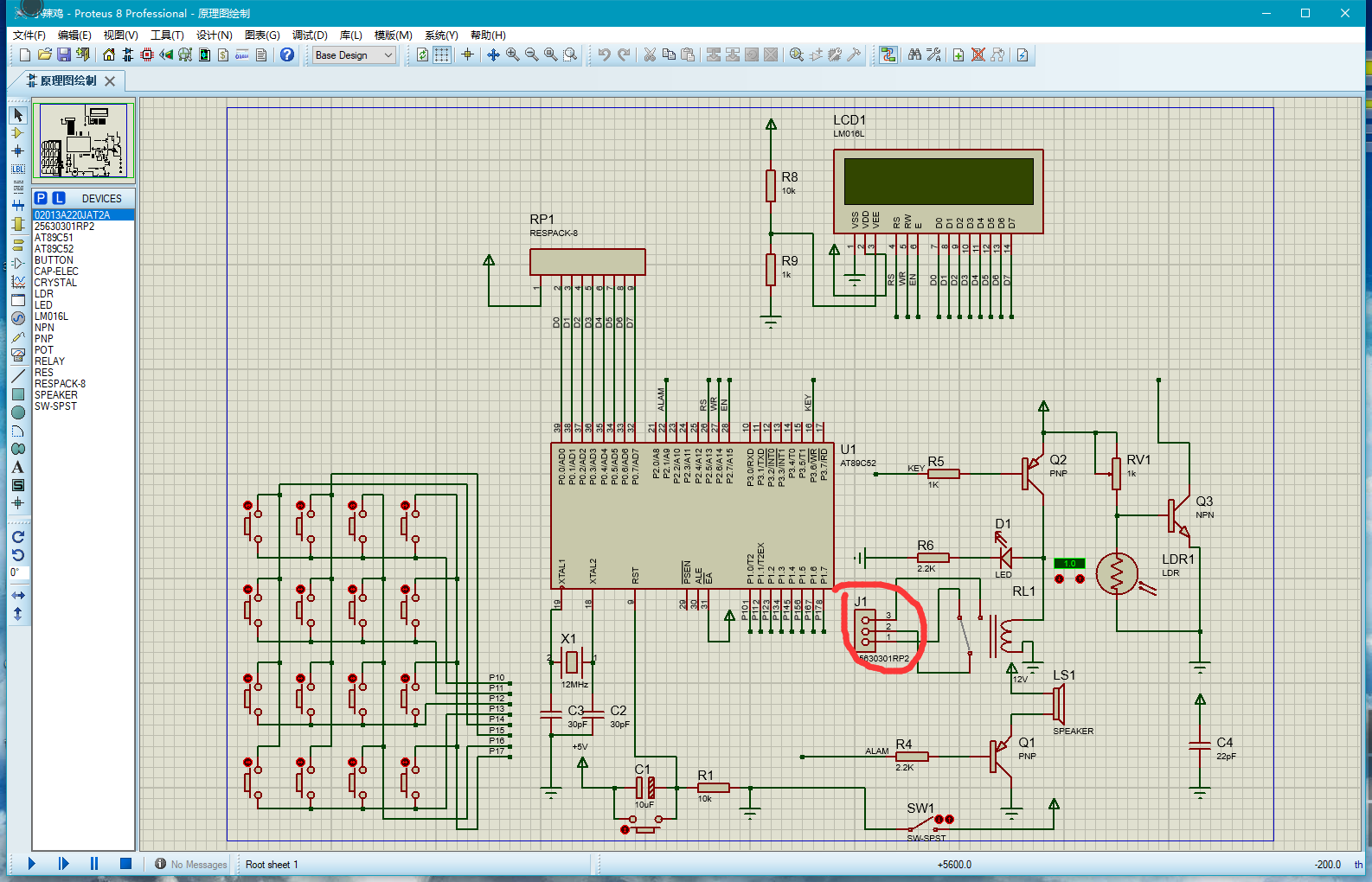Toggle the wire autorouter button
Screen dimensions: 1372x882
pyautogui.click(x=888, y=54)
